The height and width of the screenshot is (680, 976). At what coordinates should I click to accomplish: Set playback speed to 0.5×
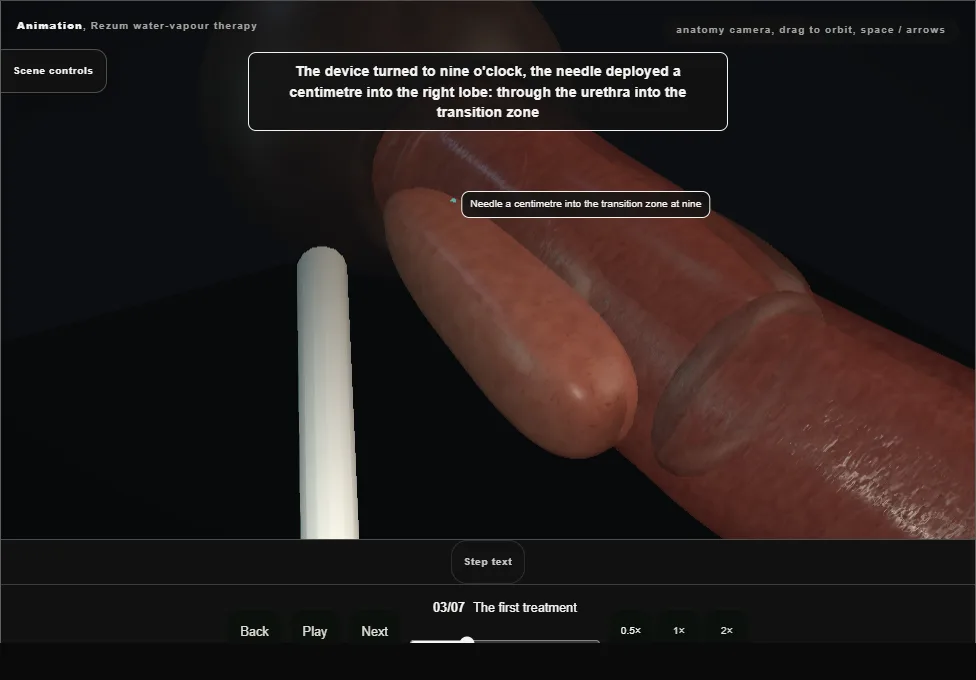pyautogui.click(x=631, y=630)
